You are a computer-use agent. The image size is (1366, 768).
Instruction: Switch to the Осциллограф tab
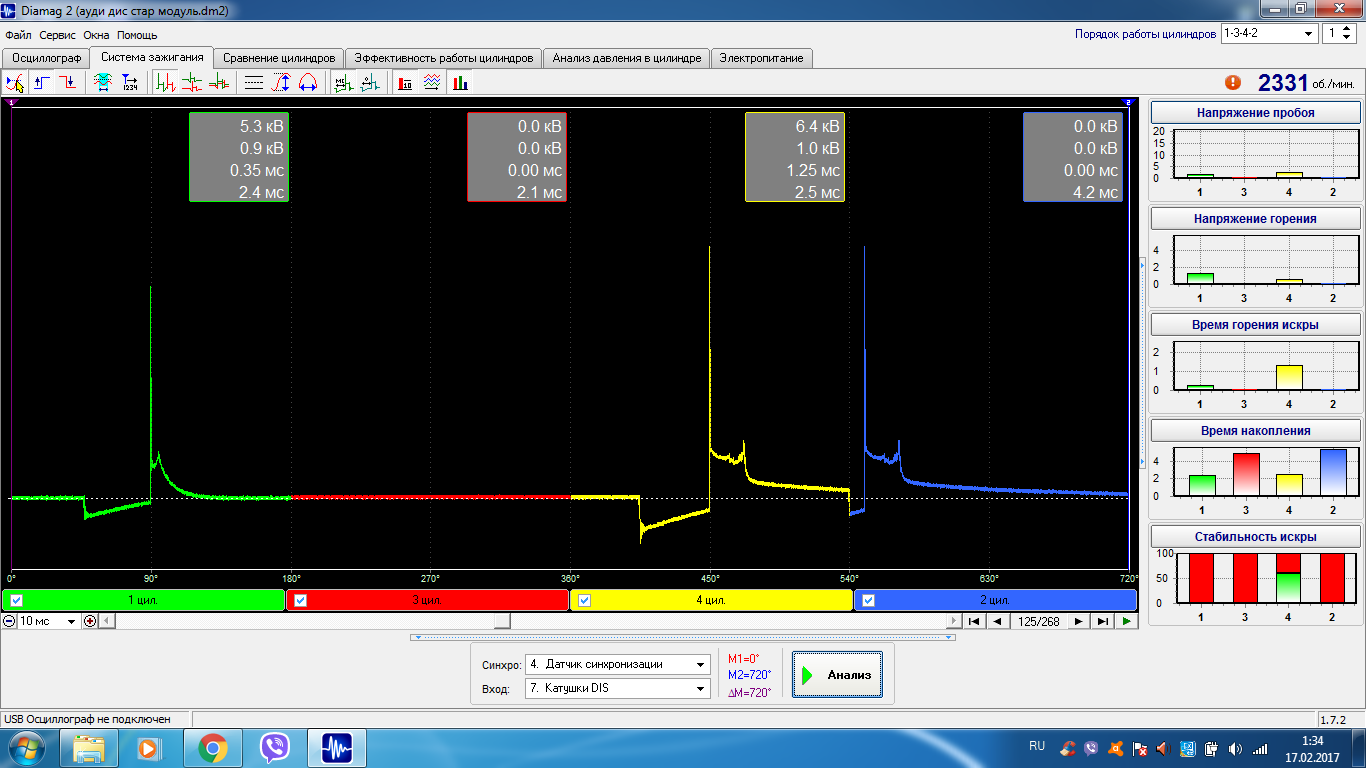(x=46, y=58)
